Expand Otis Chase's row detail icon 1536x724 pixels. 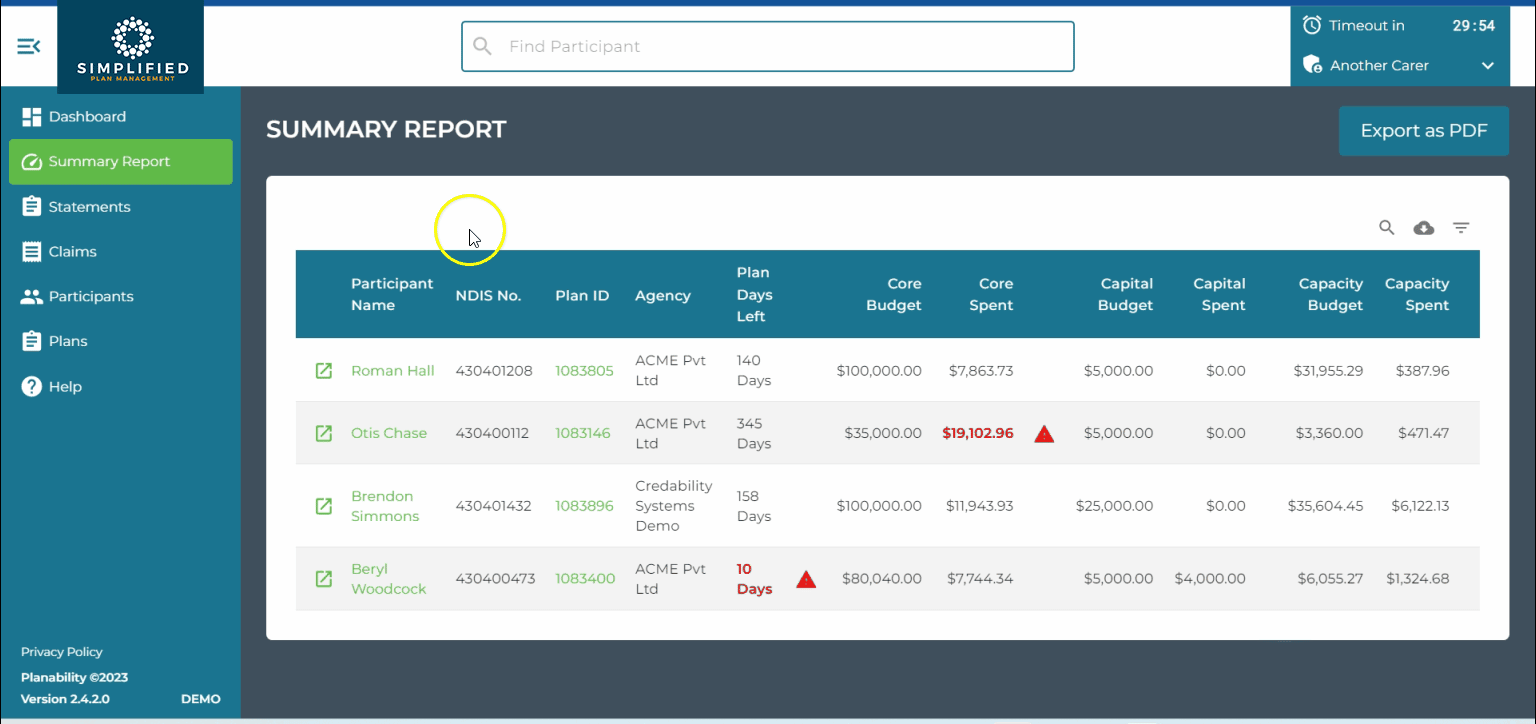tap(323, 433)
